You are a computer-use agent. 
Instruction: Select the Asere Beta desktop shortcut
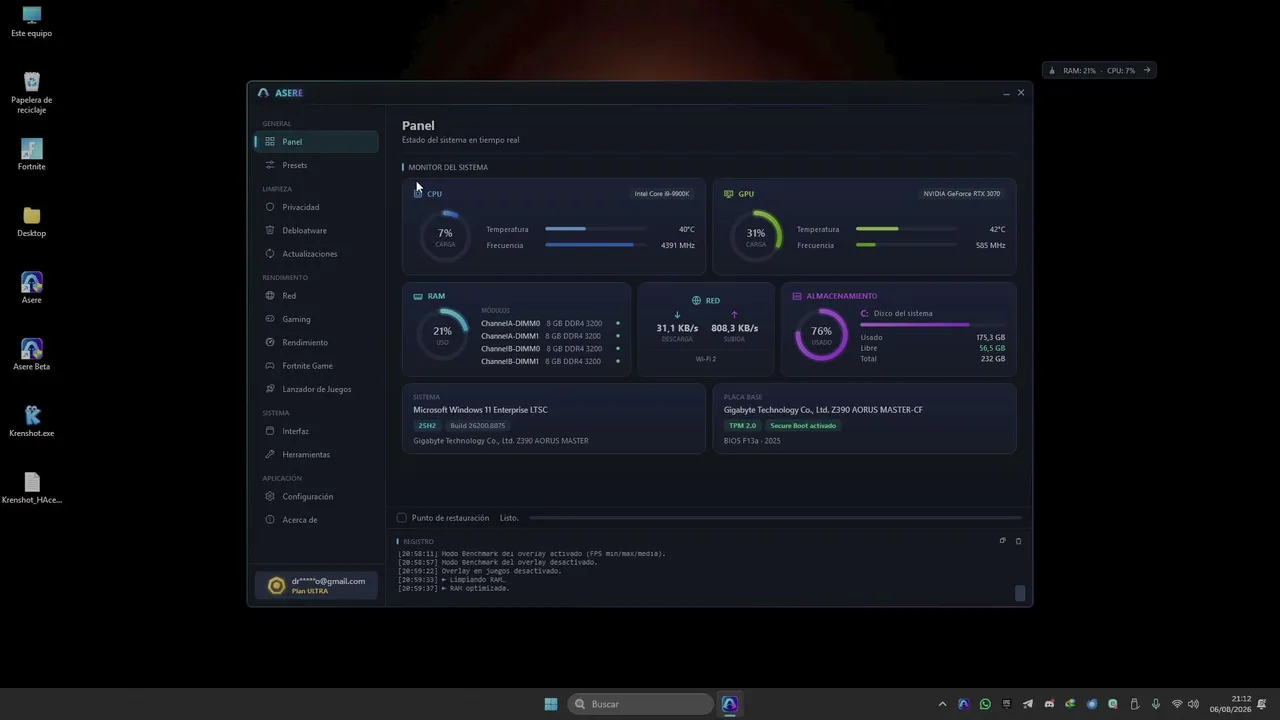[x=32, y=355]
